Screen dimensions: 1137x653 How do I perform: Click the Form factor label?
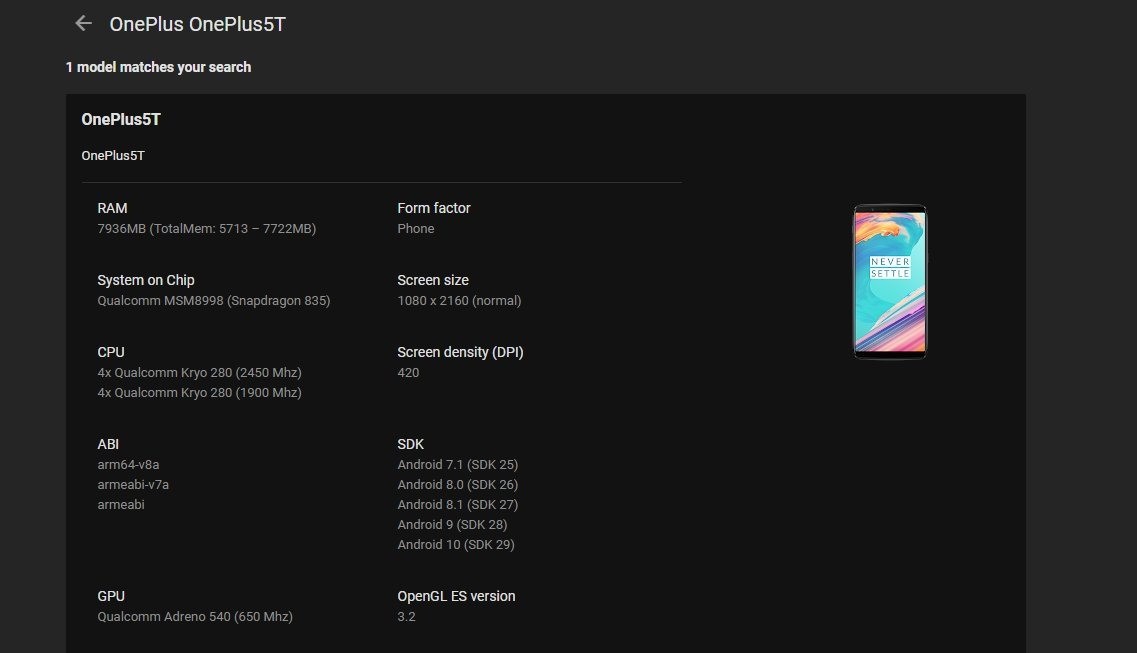click(434, 208)
